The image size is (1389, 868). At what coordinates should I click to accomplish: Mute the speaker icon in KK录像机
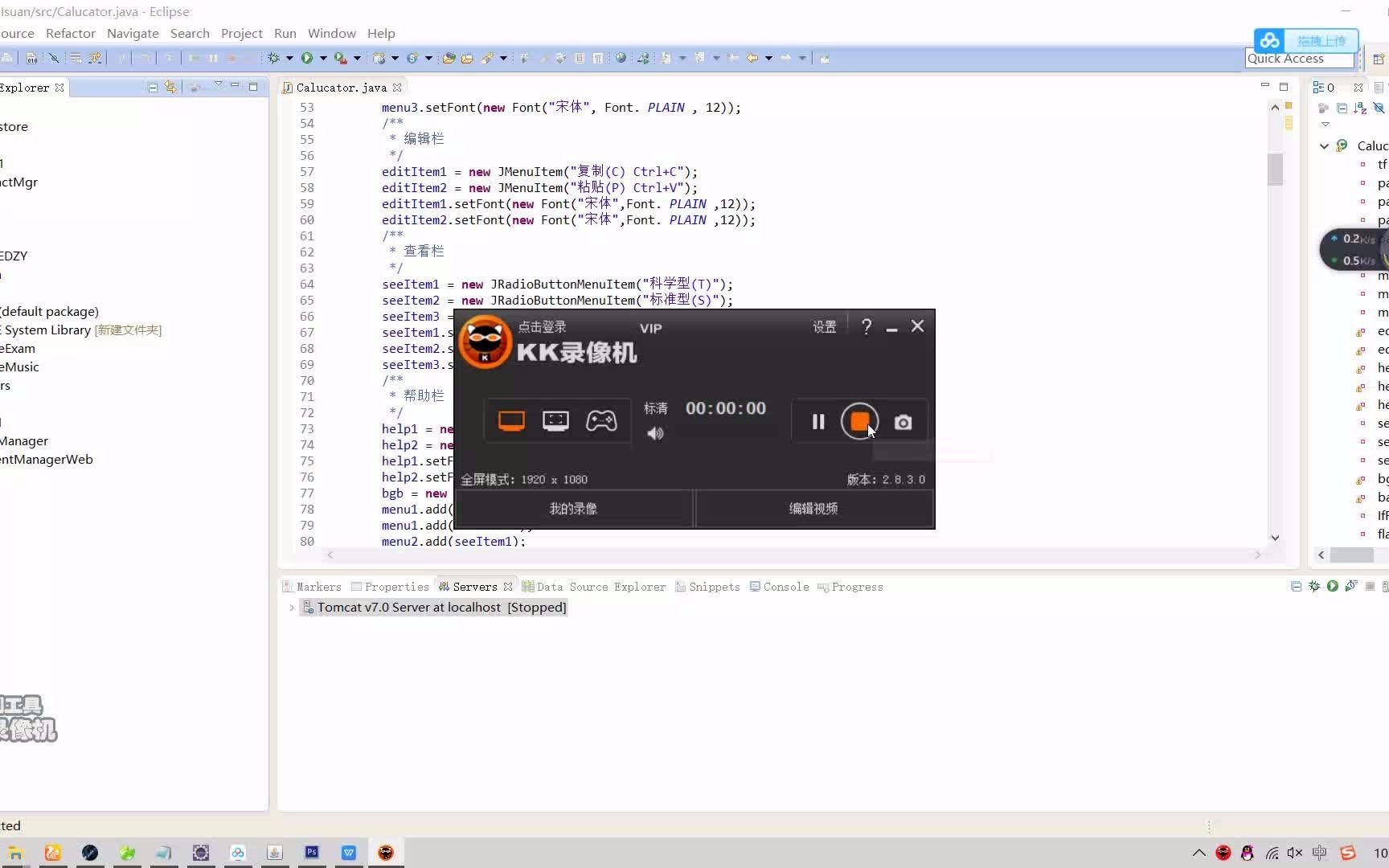pyautogui.click(x=655, y=434)
